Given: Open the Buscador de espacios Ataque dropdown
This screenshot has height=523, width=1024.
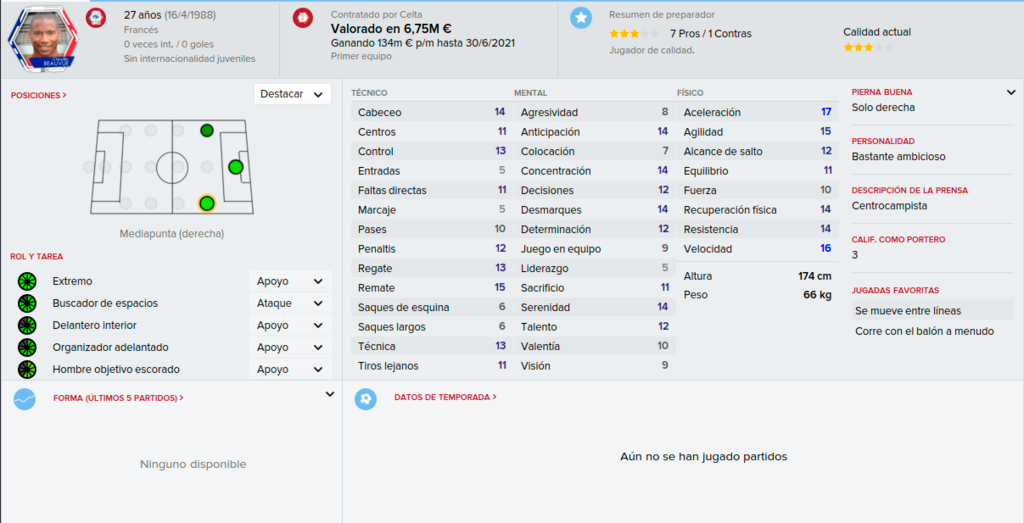Looking at the screenshot, I should pyautogui.click(x=290, y=304).
